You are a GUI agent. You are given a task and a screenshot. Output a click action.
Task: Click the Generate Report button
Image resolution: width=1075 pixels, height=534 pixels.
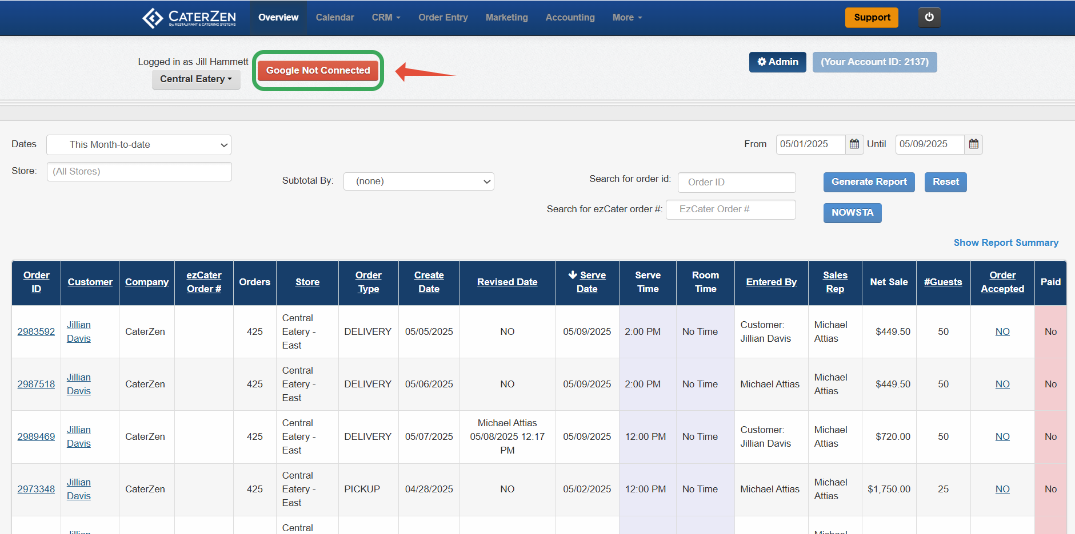coord(869,182)
